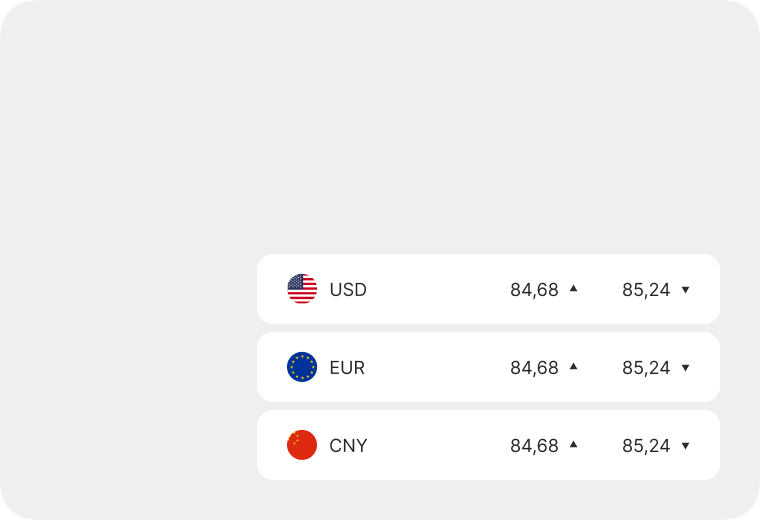Click the 84,68 rate for EUR
The height and width of the screenshot is (520, 760).
[534, 368]
